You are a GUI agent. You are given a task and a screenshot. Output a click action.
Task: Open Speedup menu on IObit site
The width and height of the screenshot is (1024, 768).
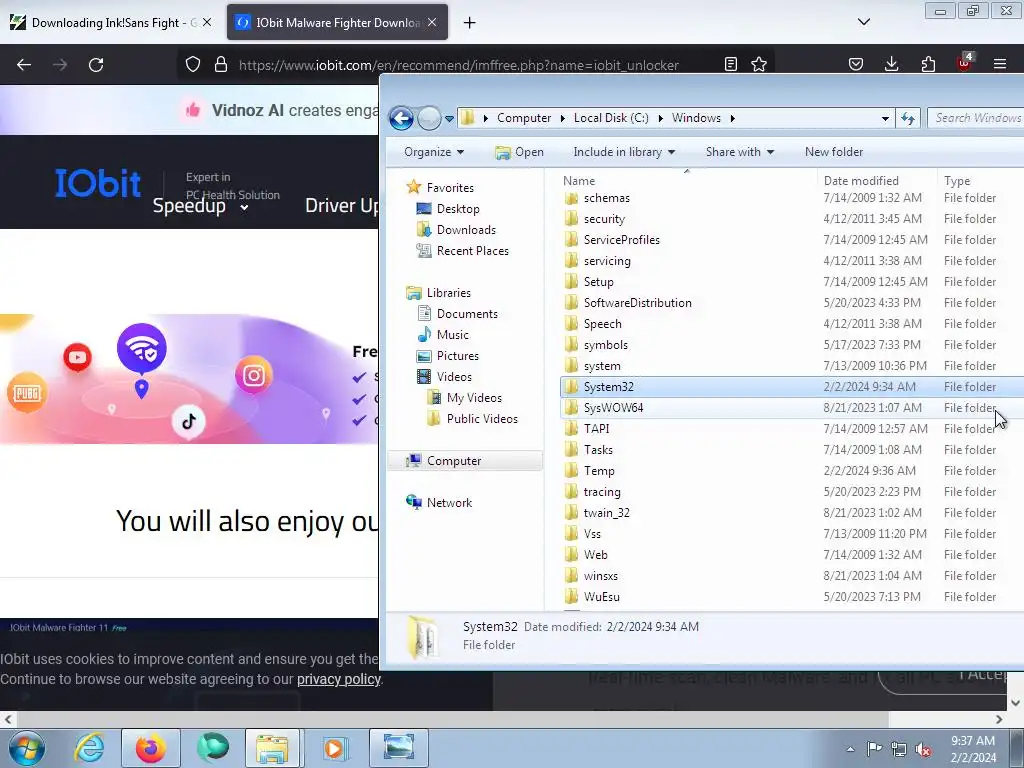[200, 206]
